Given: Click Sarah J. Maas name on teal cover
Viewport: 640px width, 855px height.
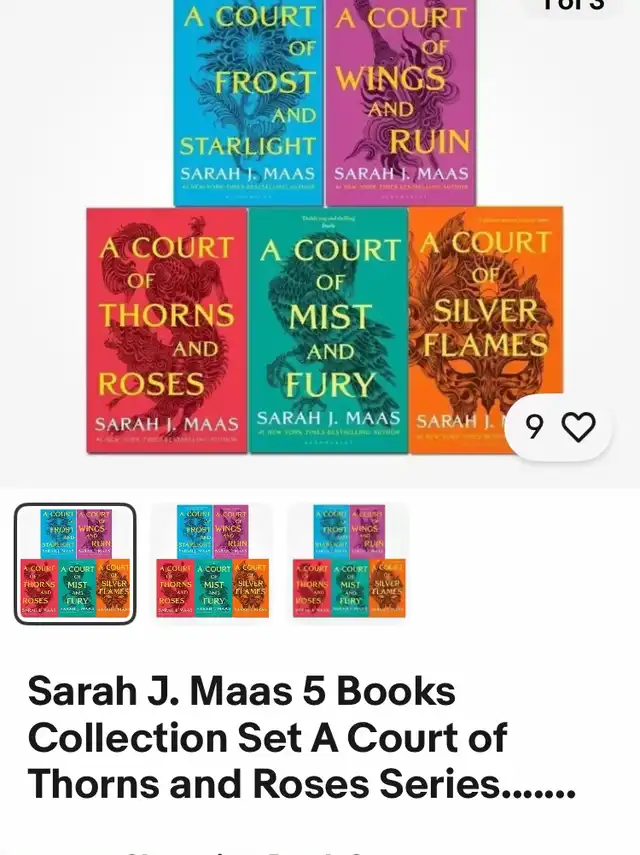Looking at the screenshot, I should (x=329, y=418).
